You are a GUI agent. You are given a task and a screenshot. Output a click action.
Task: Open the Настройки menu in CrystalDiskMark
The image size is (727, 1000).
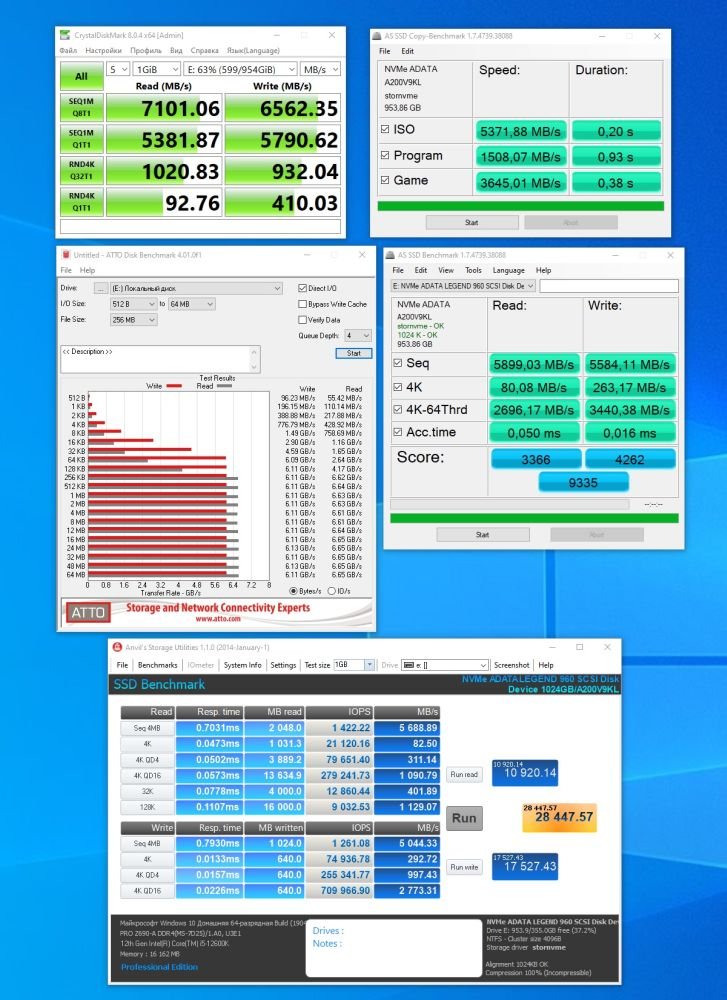(103, 50)
